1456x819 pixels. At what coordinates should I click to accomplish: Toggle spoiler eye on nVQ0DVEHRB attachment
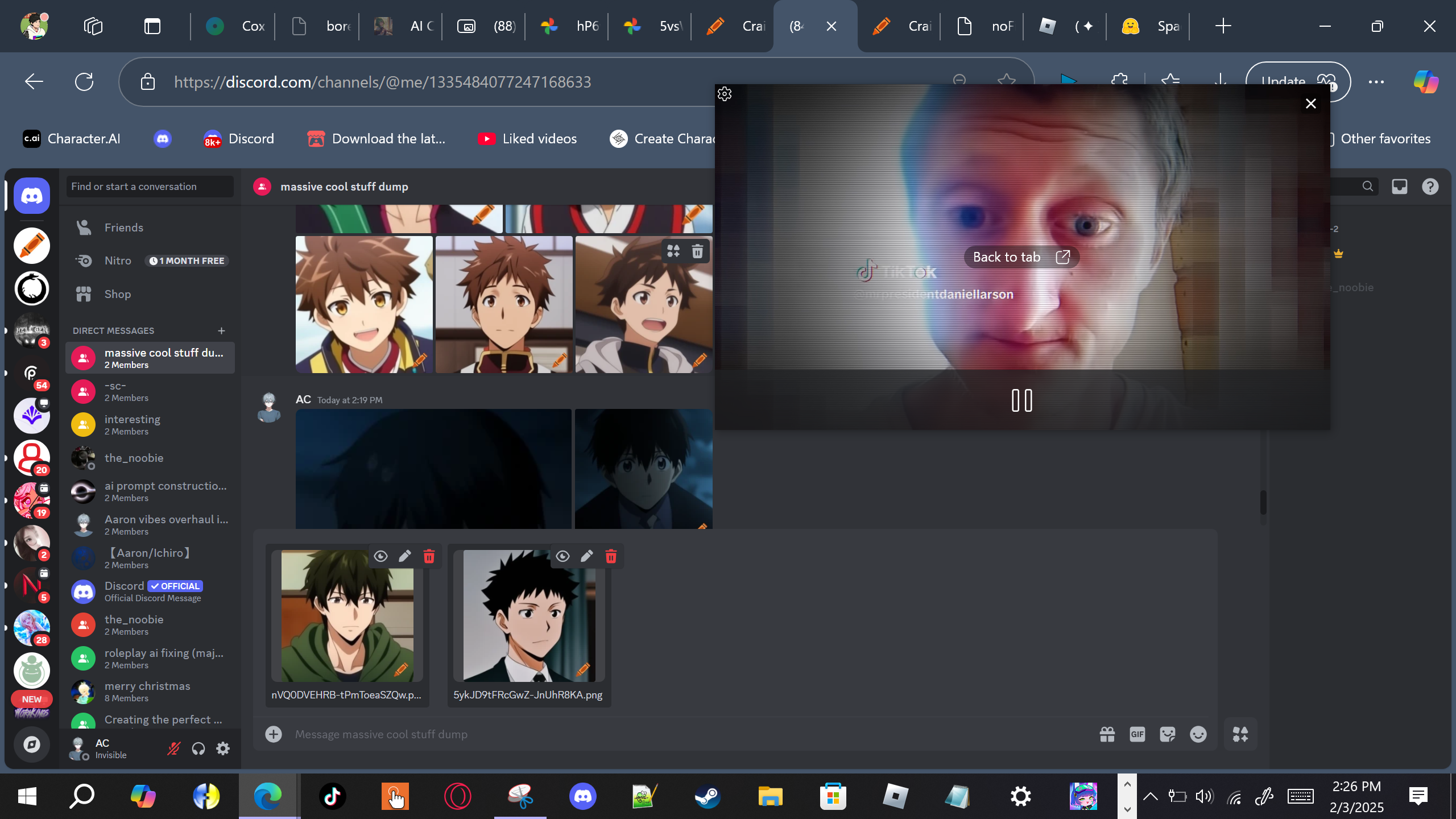pos(380,556)
